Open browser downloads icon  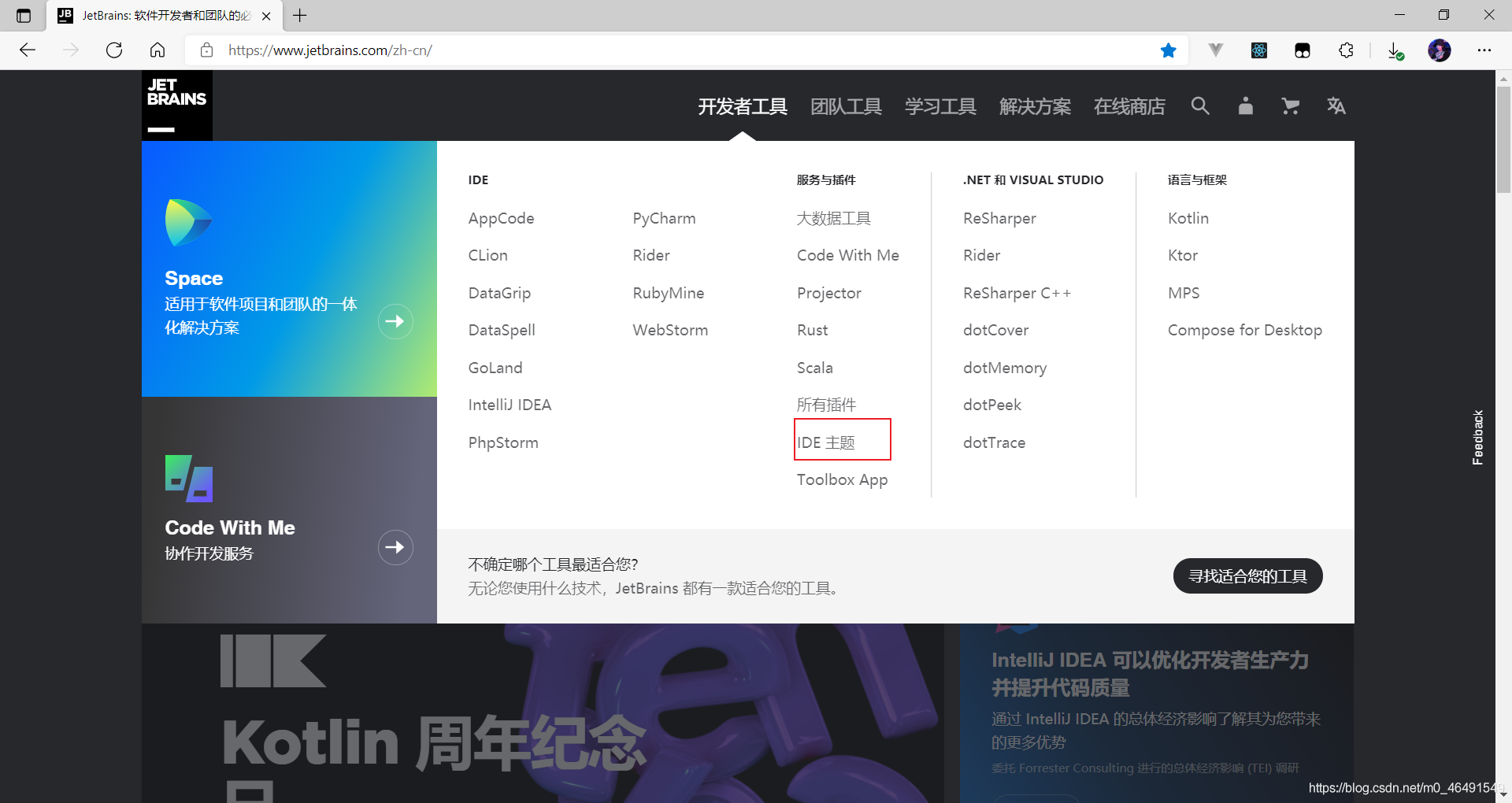pyautogui.click(x=1395, y=50)
